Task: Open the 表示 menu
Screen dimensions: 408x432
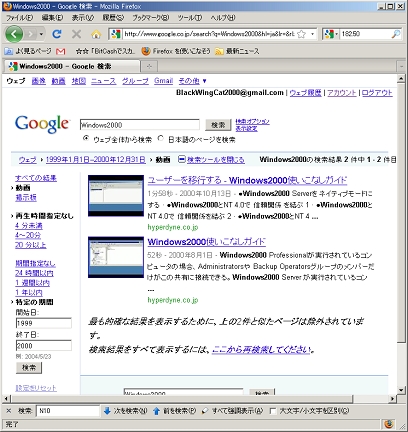Action: (x=83, y=17)
